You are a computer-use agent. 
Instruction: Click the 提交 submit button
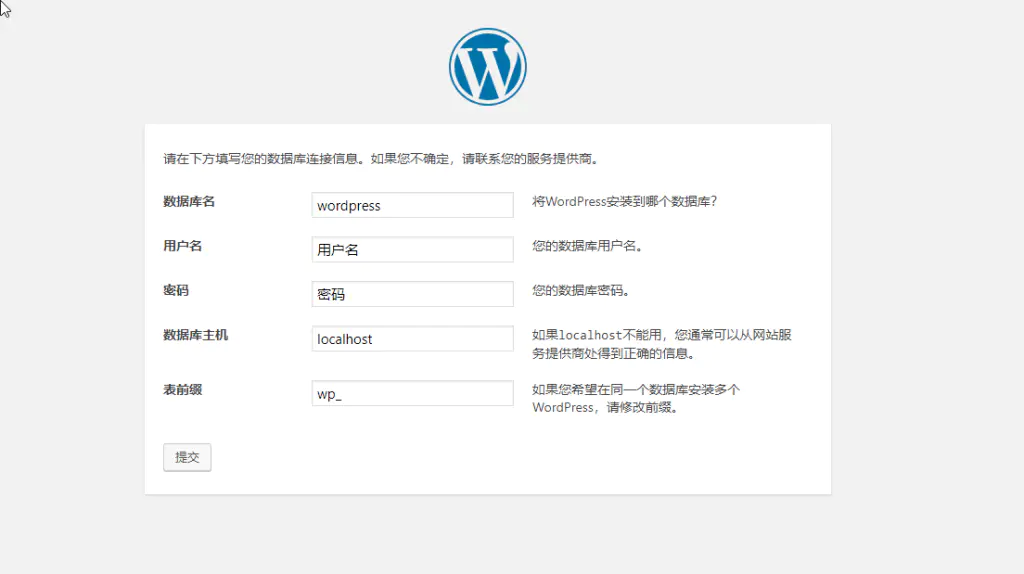coord(187,457)
